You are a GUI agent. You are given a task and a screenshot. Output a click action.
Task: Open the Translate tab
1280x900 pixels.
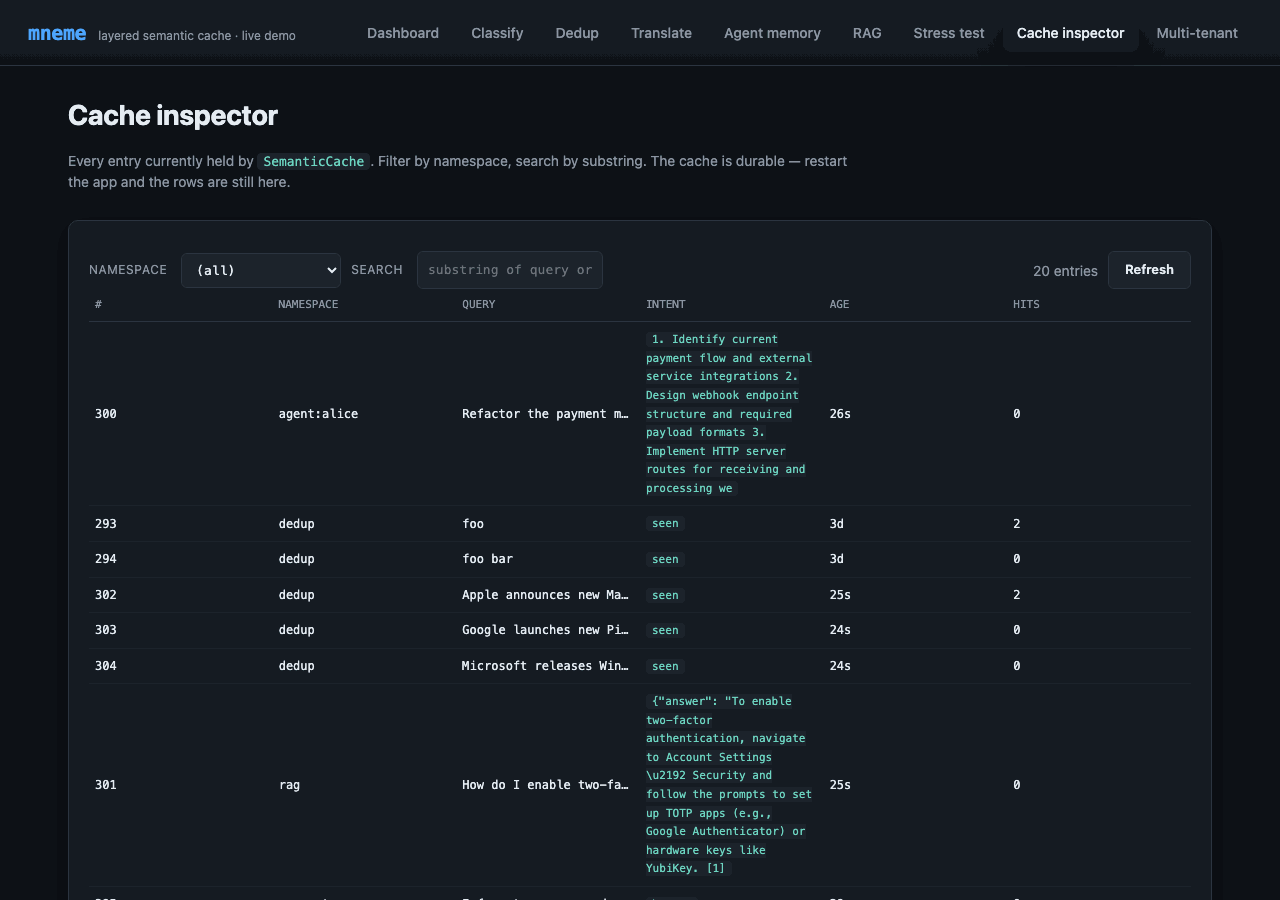point(661,33)
